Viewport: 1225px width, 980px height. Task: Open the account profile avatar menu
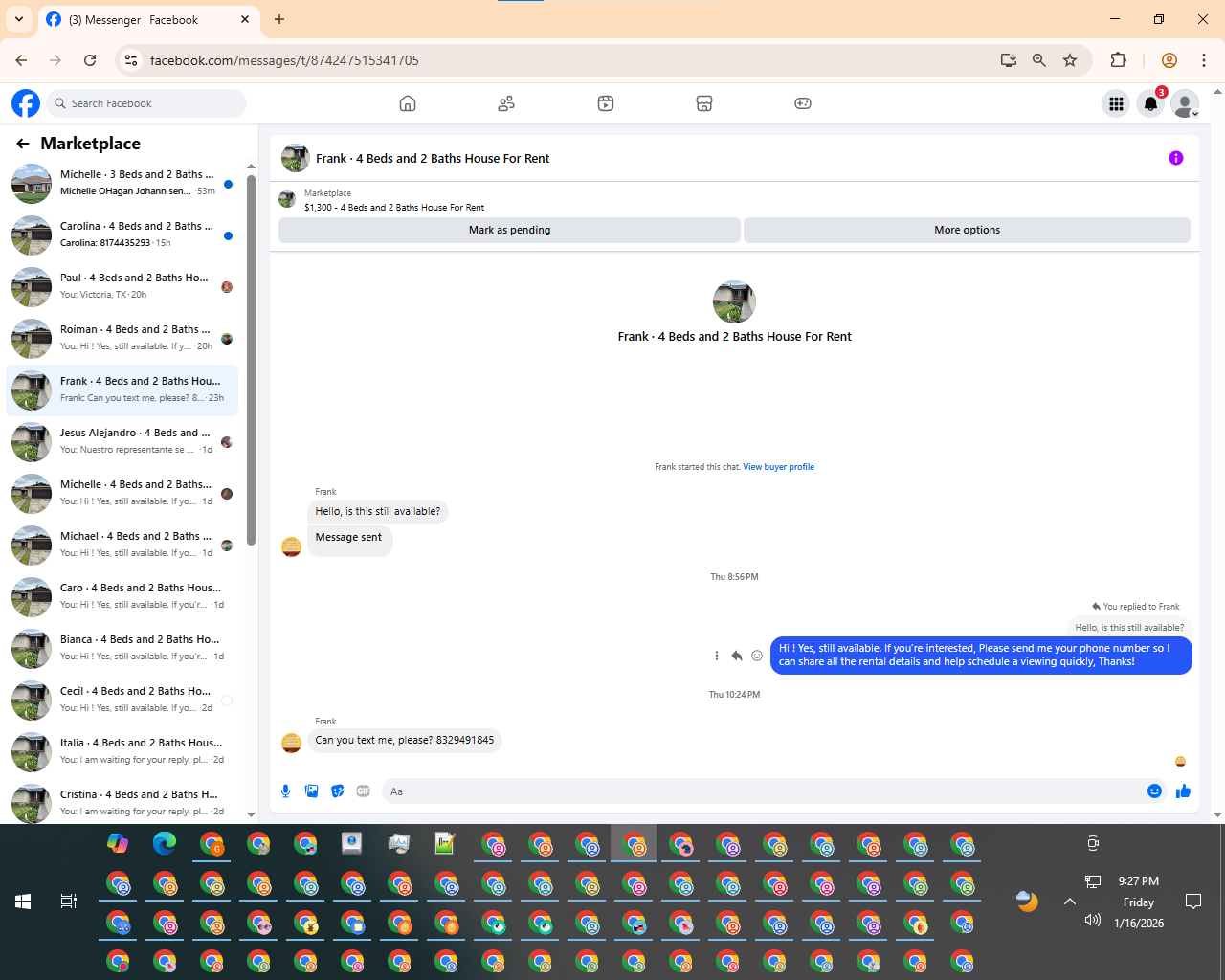[x=1185, y=103]
